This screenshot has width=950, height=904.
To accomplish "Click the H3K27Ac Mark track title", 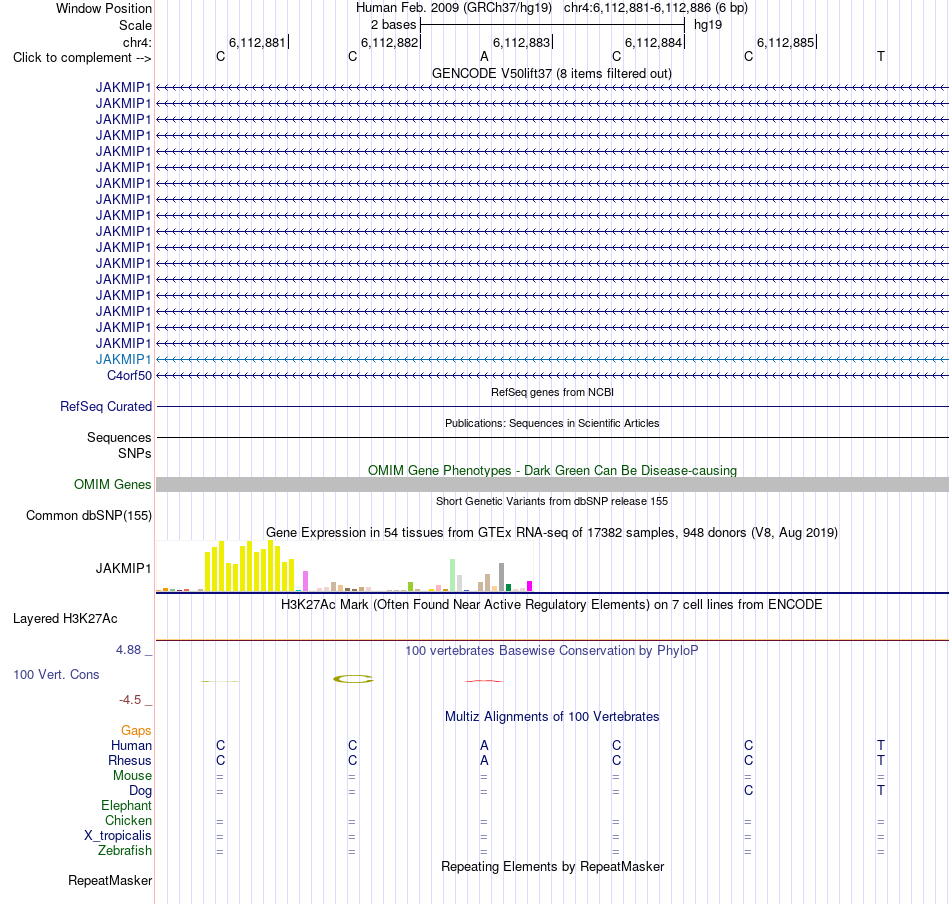I will (551, 605).
